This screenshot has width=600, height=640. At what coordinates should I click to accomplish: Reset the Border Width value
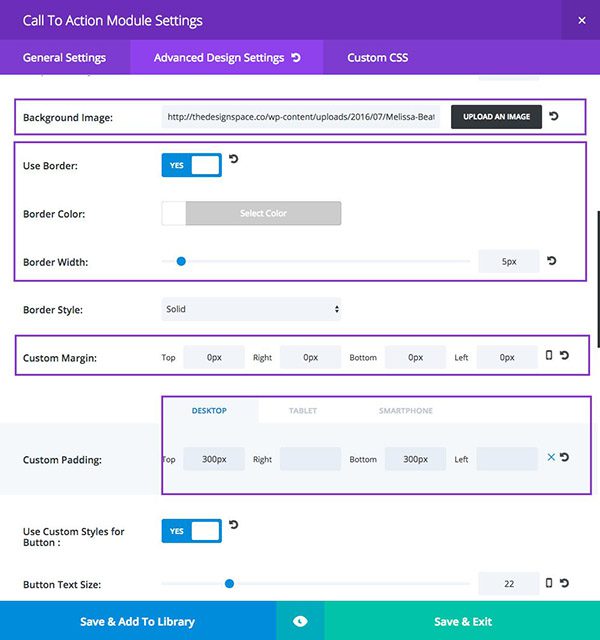pyautogui.click(x=551, y=260)
